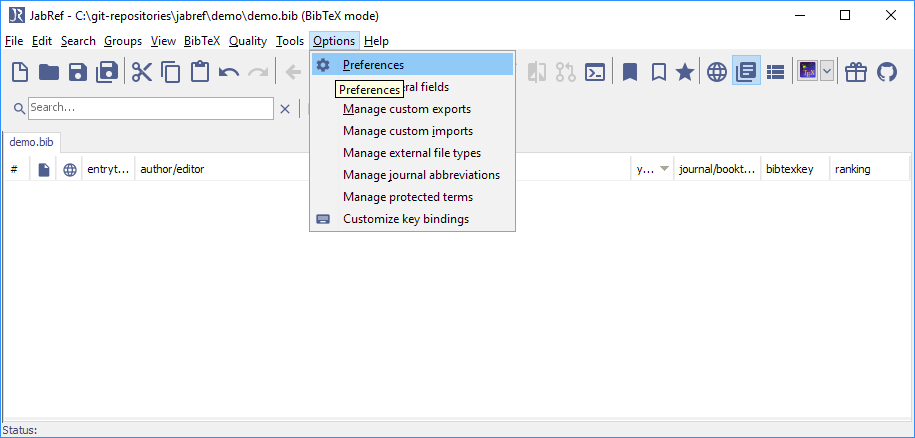915x438 pixels.
Task: Undo the last action with the curved arrow
Action: (229, 72)
